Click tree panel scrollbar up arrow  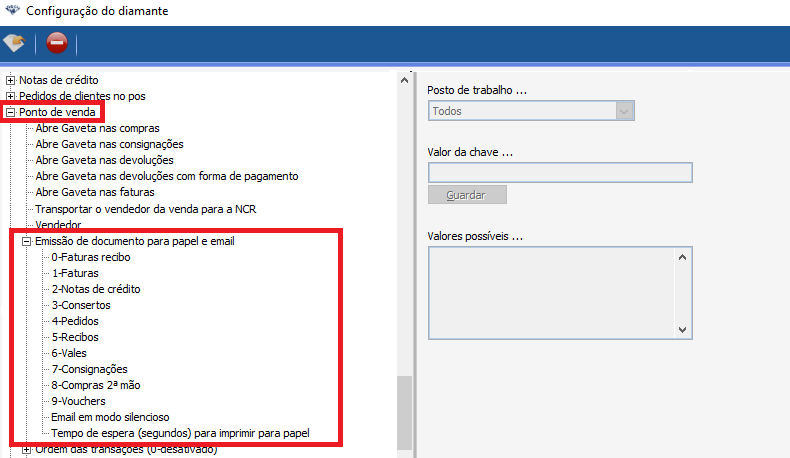click(404, 80)
